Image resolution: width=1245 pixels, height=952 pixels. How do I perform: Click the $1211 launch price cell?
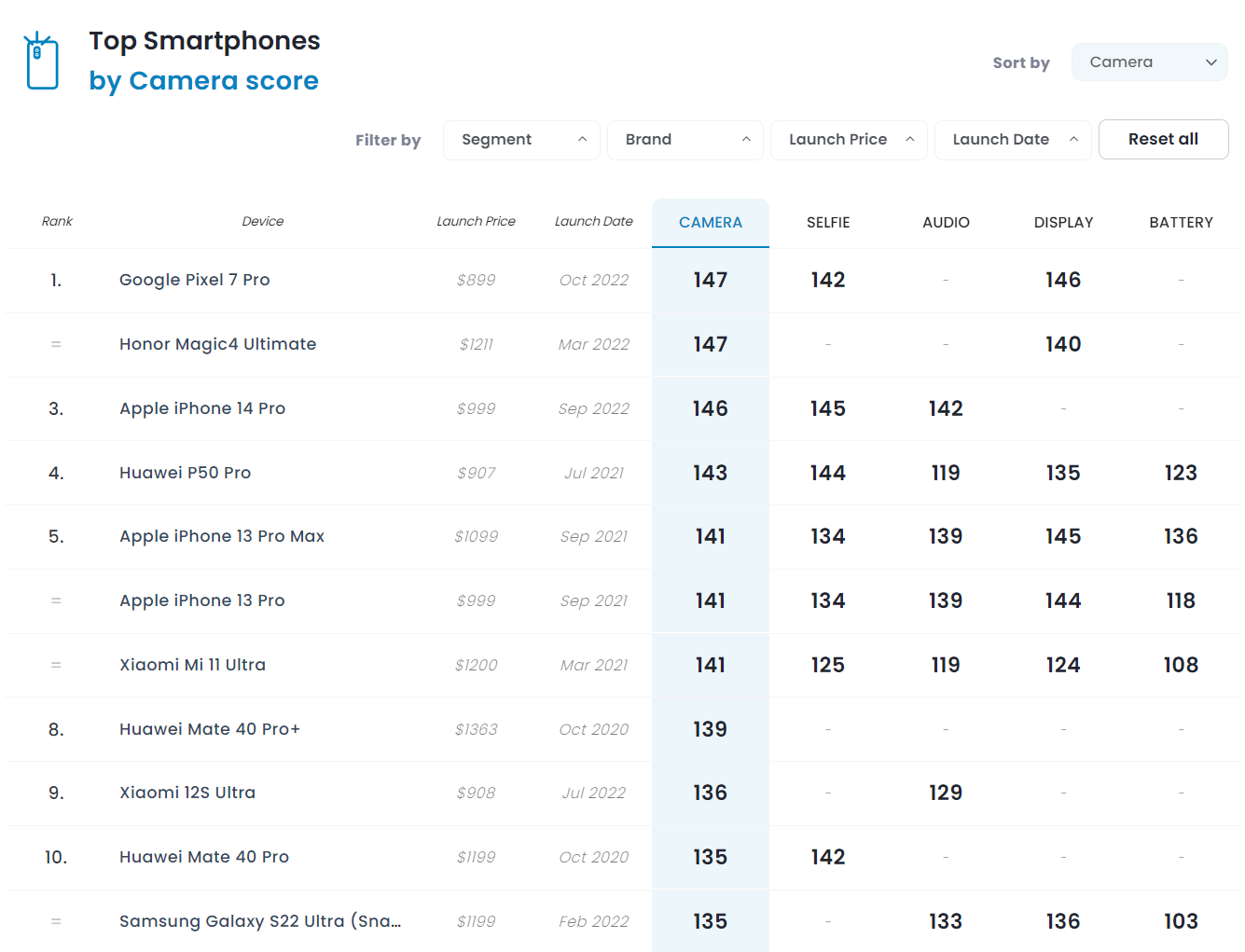(x=476, y=344)
